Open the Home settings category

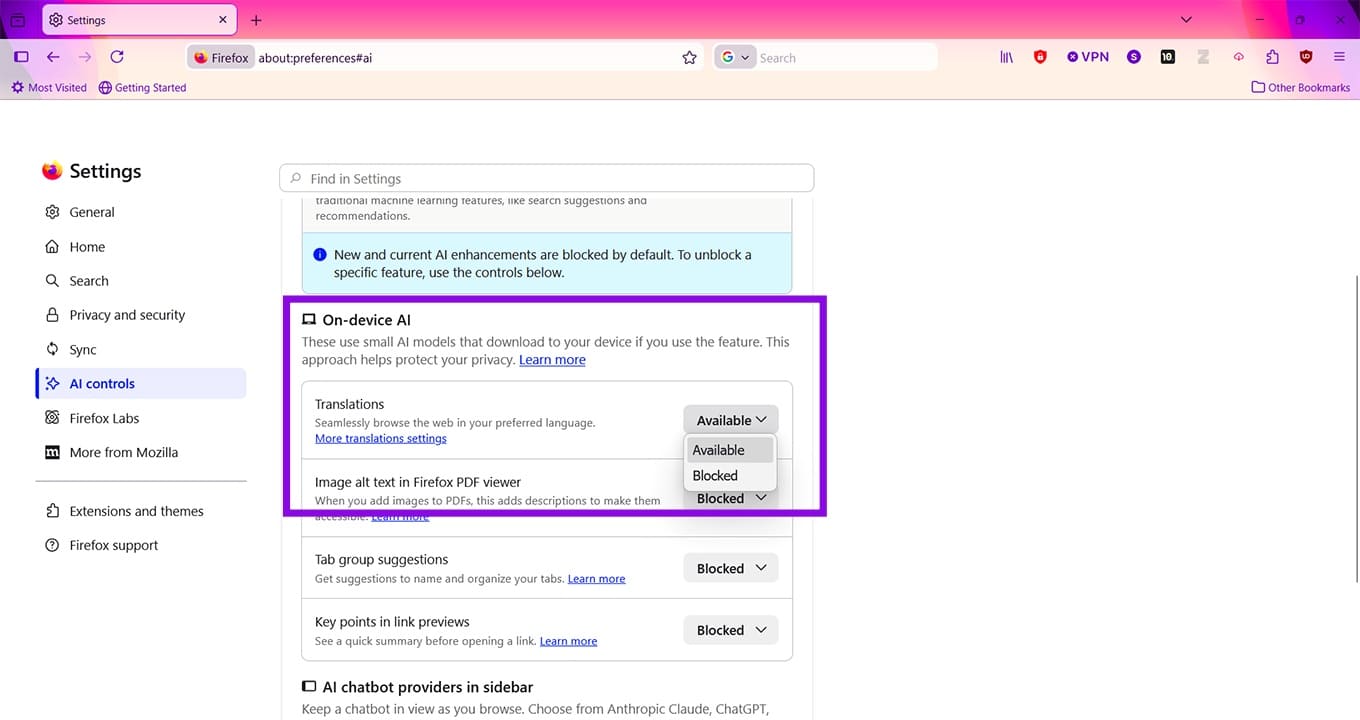pyautogui.click(x=141, y=247)
